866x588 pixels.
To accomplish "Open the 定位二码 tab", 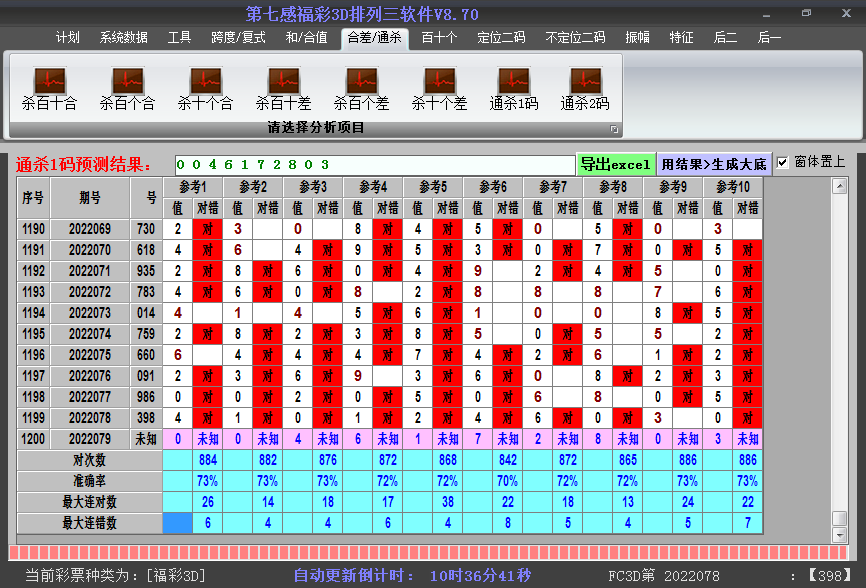I will [501, 37].
